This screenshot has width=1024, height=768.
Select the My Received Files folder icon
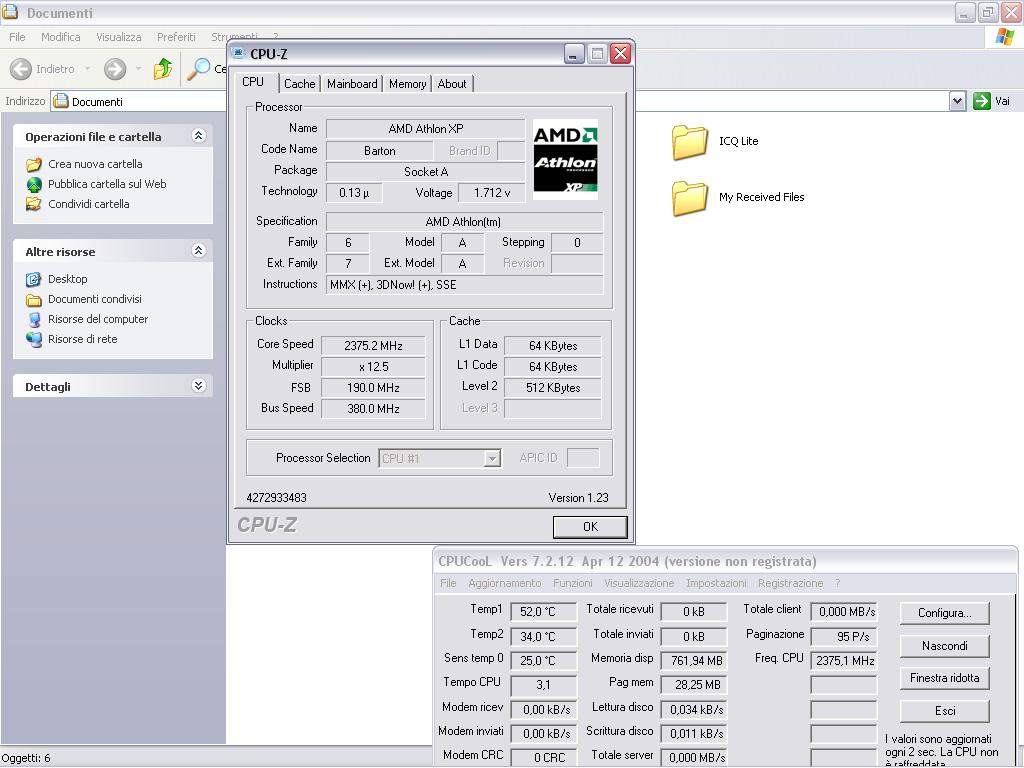(x=689, y=198)
